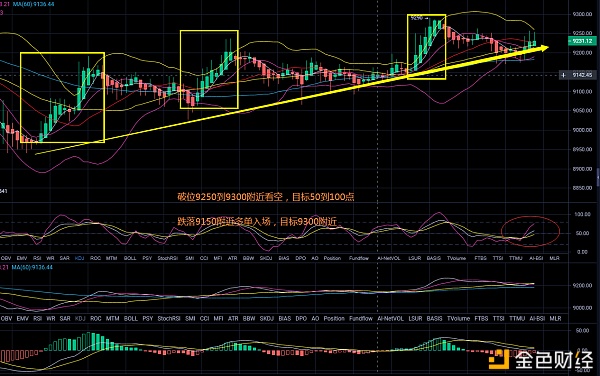The width and height of the screenshot is (600, 376).
Task: Select SKDJ in the indicator row under the KDJ panel
Action: [x=266, y=258]
